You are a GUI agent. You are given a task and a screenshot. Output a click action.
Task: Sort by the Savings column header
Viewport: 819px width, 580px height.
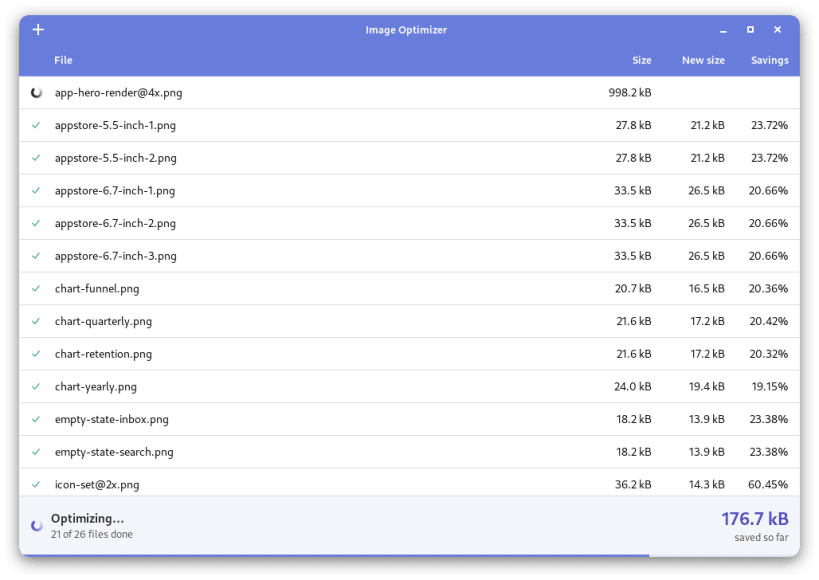pos(769,60)
